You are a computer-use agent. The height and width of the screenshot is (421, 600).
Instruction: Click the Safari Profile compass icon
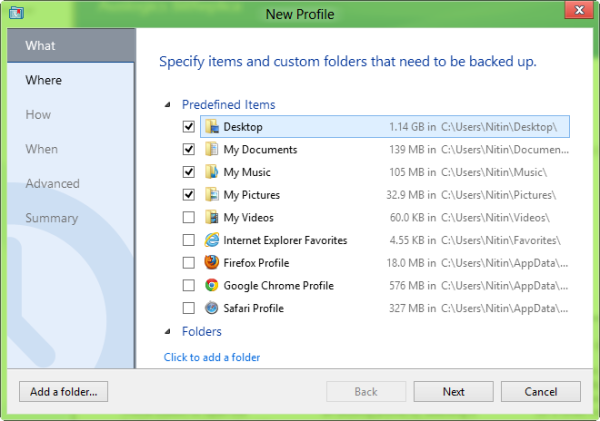point(212,308)
